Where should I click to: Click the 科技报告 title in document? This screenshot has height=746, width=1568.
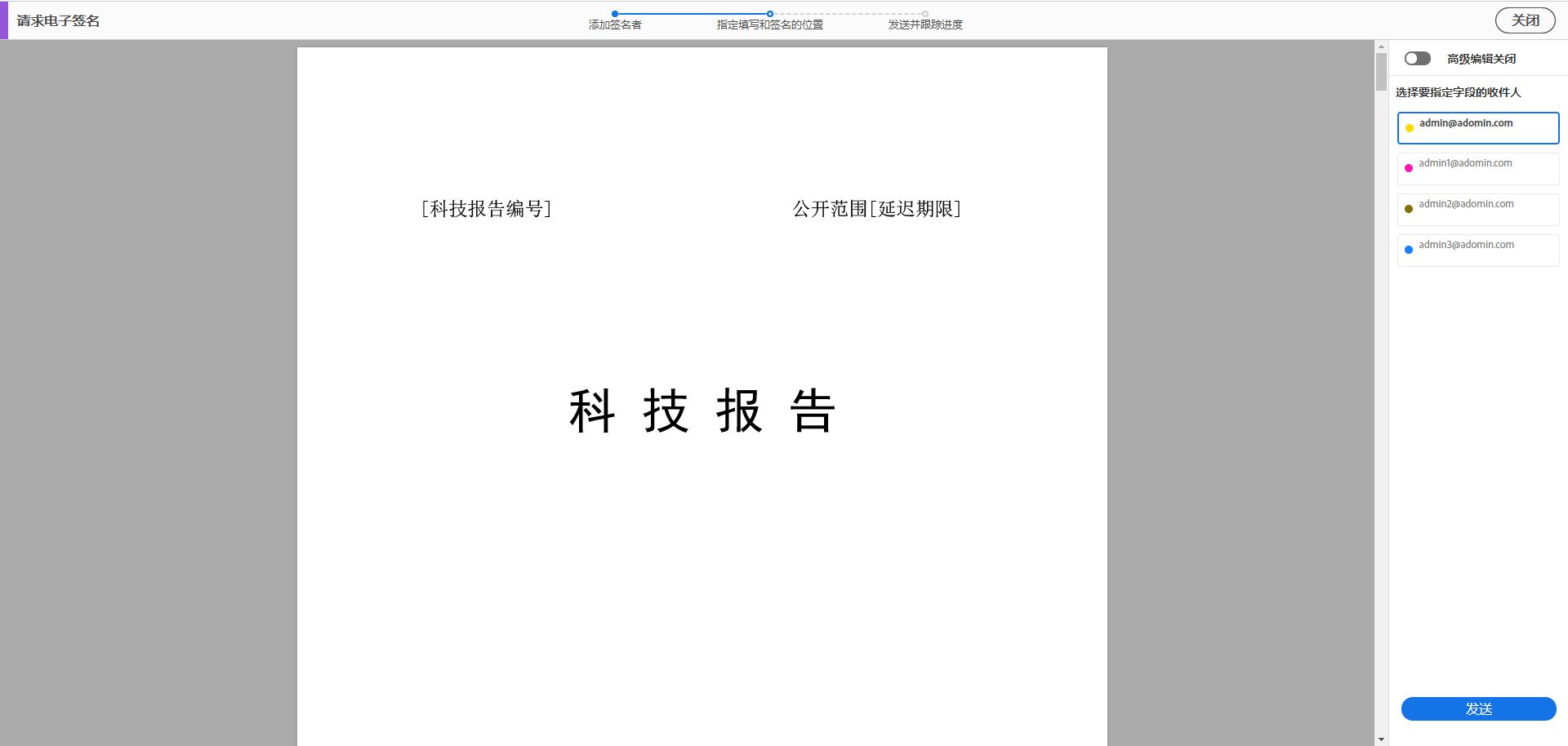[702, 411]
